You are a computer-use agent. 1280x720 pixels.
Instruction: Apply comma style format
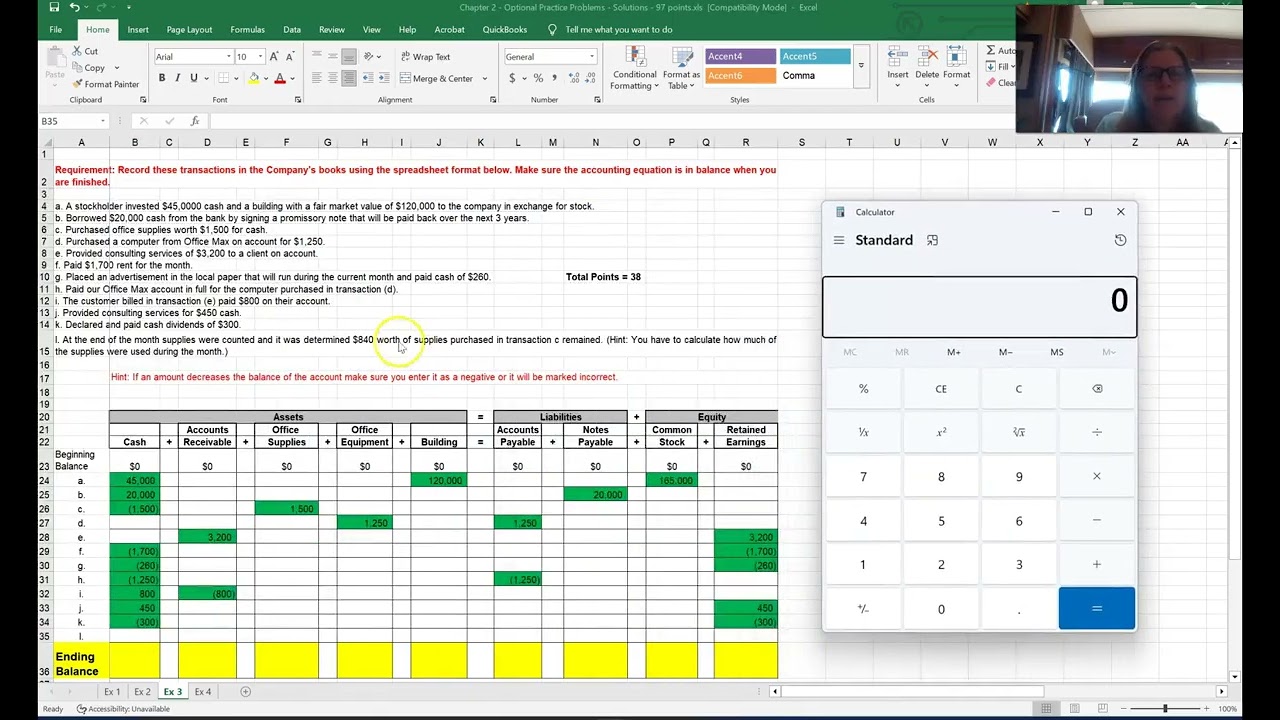tap(553, 78)
